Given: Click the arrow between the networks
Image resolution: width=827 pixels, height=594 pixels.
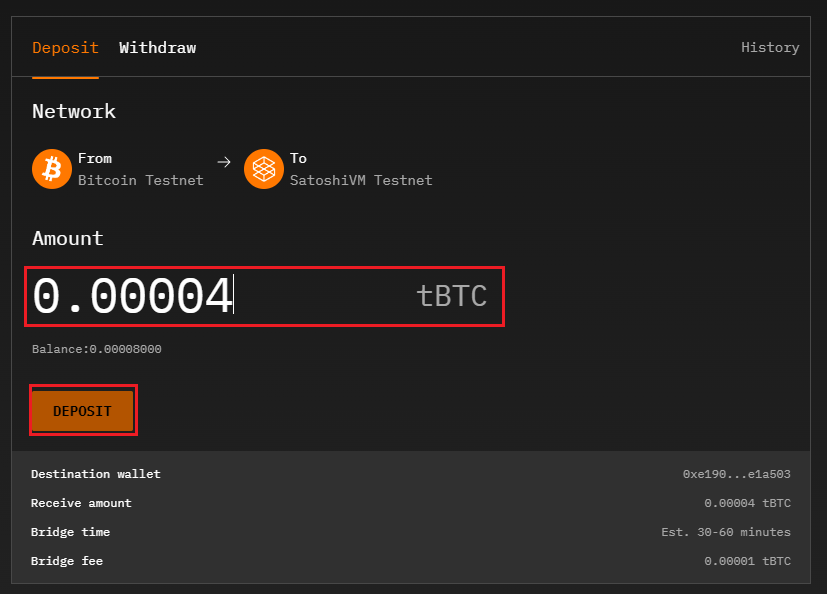Looking at the screenshot, I should pos(224,162).
